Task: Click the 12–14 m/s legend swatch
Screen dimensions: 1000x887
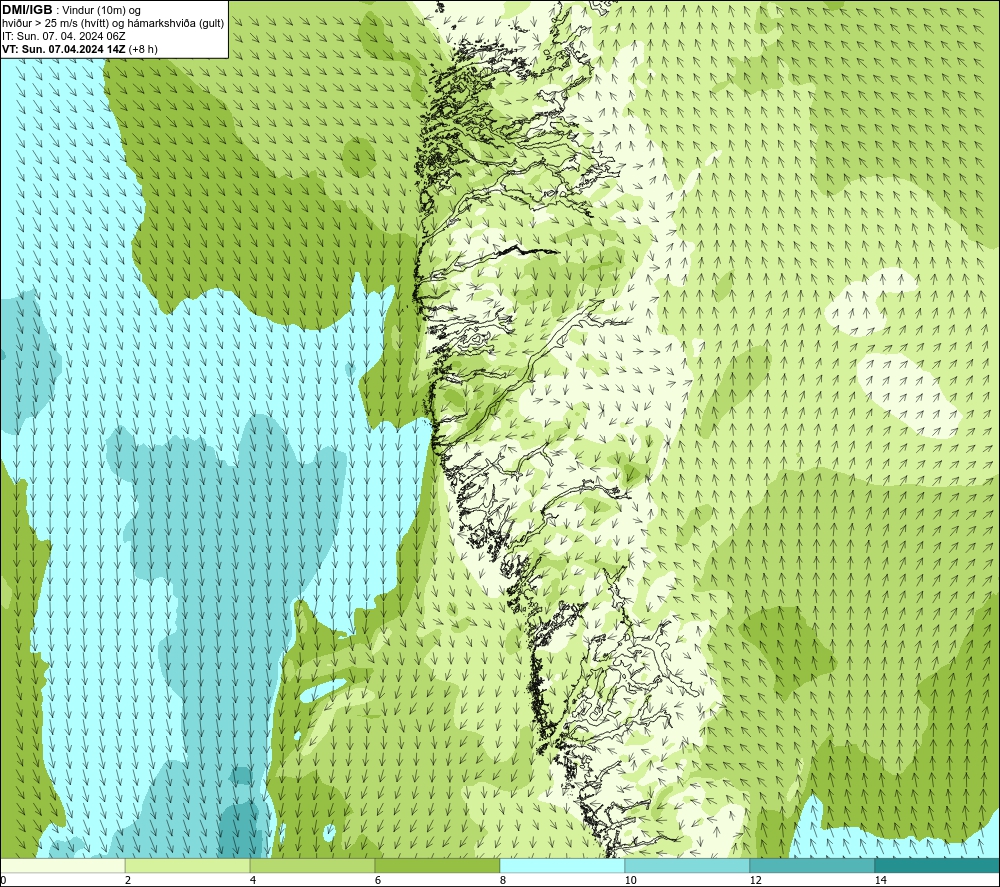Action: click(812, 866)
